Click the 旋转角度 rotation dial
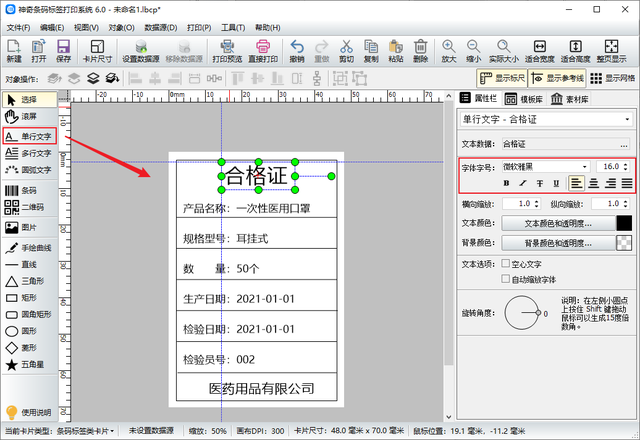The height and width of the screenshot is (440, 640). click(x=522, y=313)
